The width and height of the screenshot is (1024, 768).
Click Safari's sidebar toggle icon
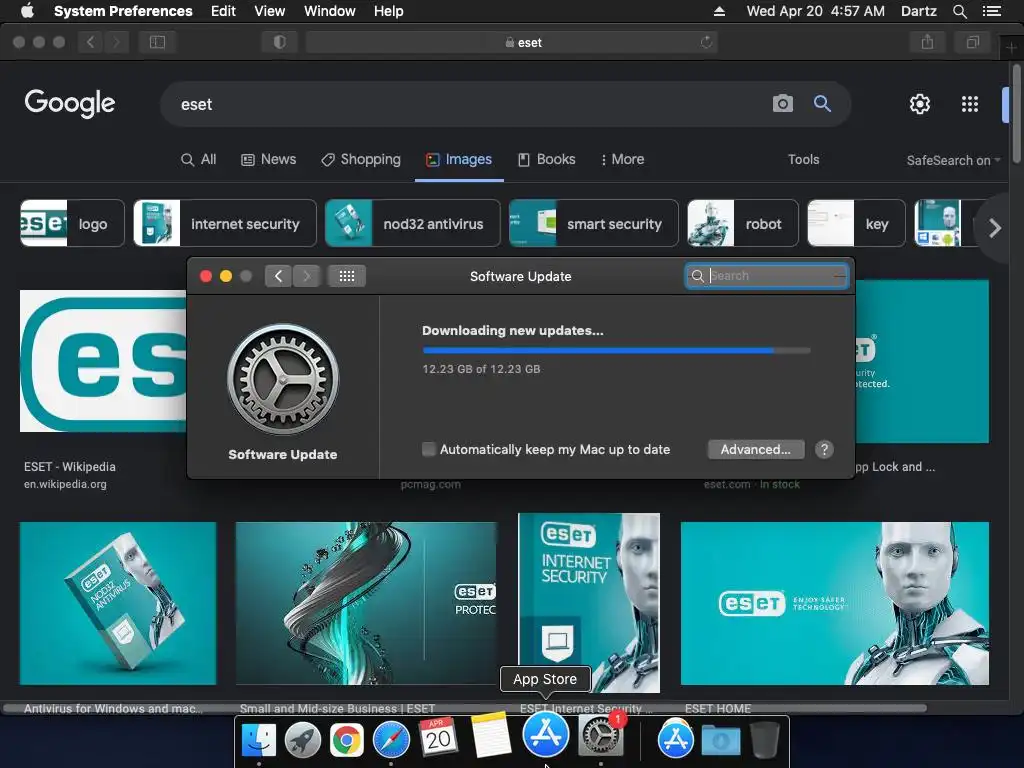click(157, 42)
